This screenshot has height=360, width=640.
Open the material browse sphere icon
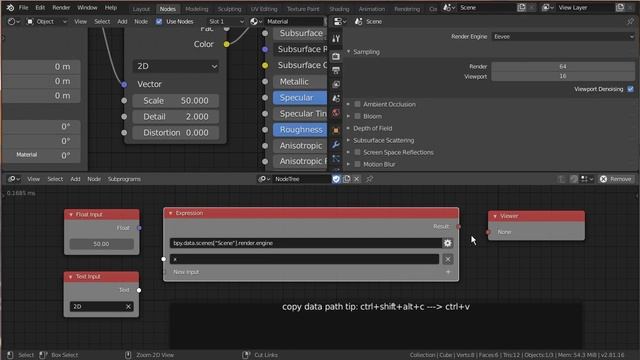tap(256, 22)
